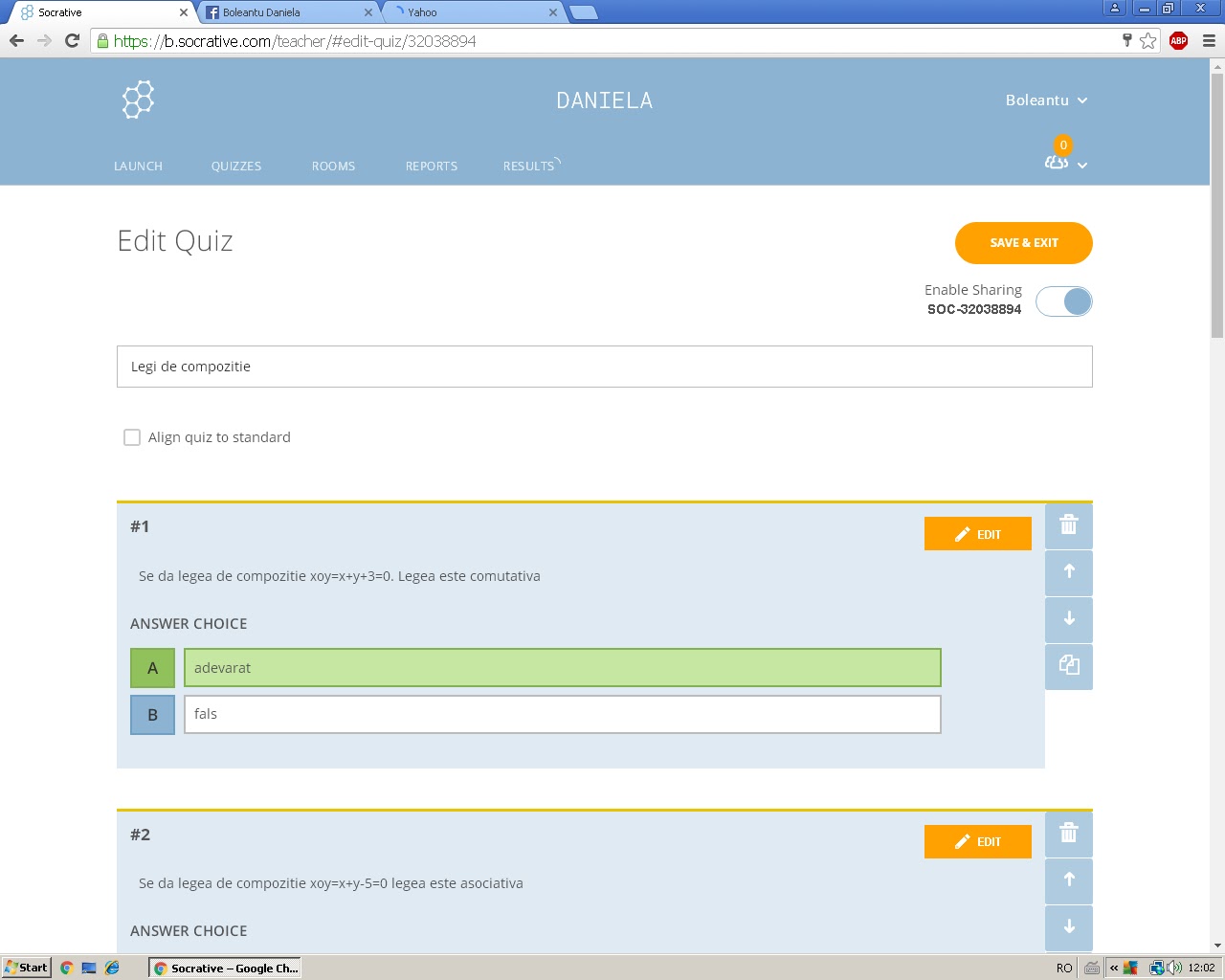The image size is (1225, 980).
Task: Click Socrative – Google Chrome taskbar button
Action: [226, 968]
